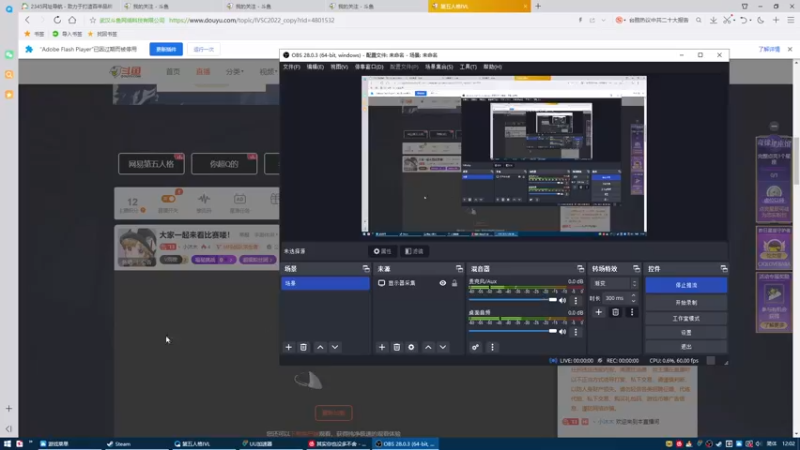Viewport: 800px width, 450px height.
Task: Float the Sources dock via its title icon
Action: tap(459, 268)
